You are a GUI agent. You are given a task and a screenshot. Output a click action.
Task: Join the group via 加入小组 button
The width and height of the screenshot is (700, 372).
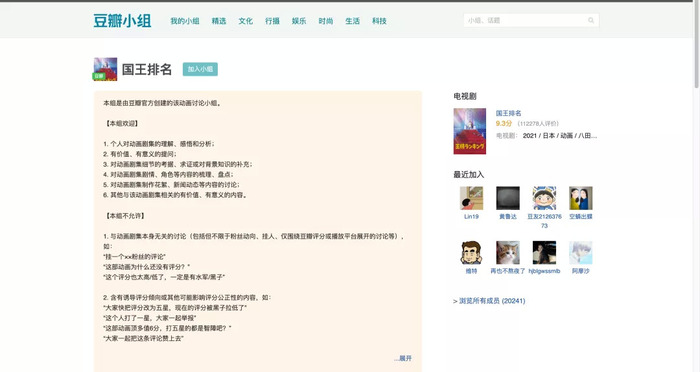pos(200,69)
